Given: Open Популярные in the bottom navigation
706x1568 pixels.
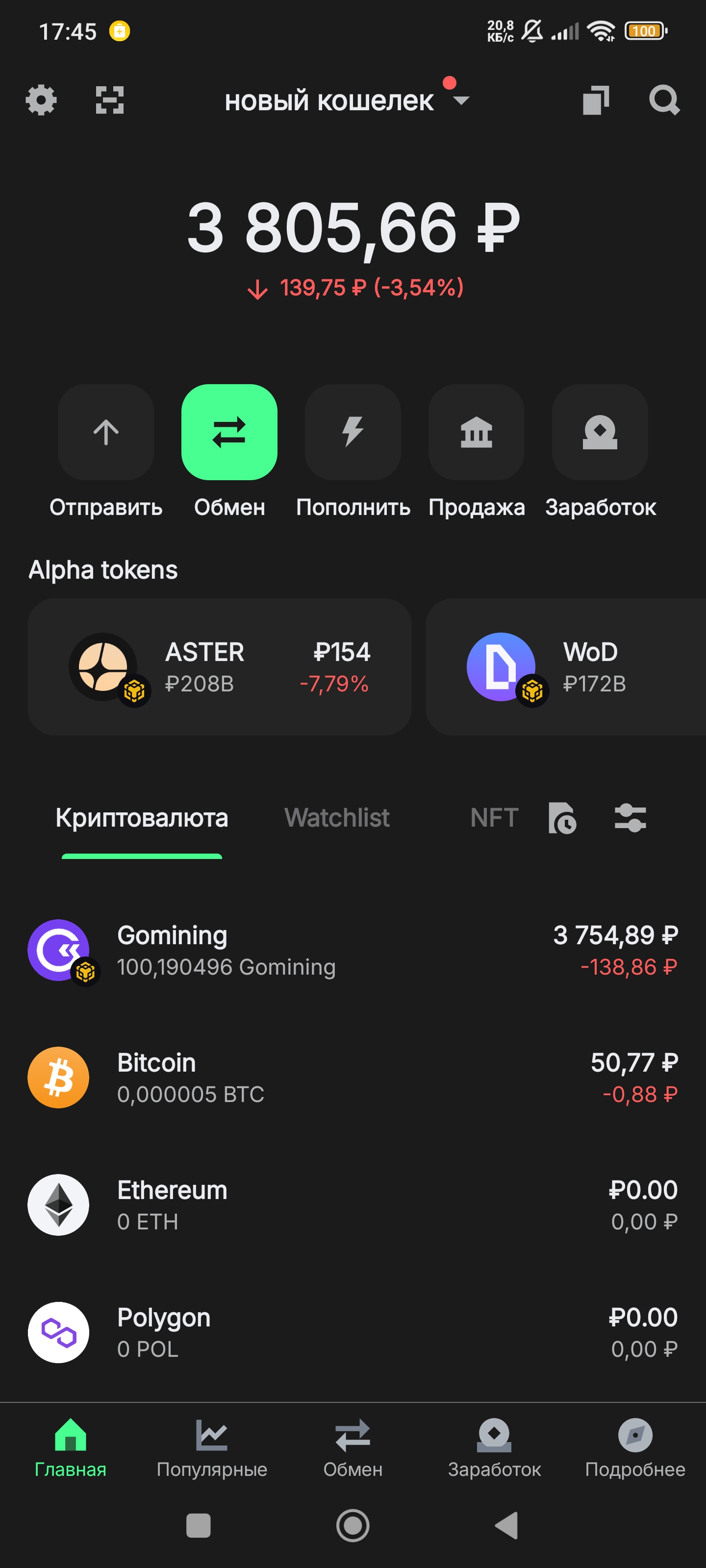Looking at the screenshot, I should (x=211, y=1447).
